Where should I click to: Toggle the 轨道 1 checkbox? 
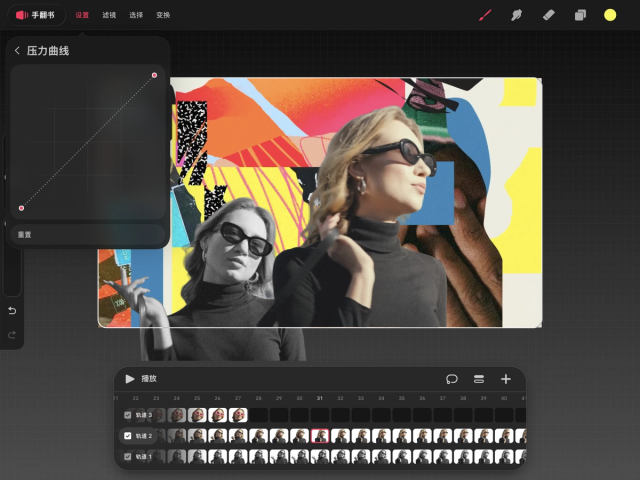pyautogui.click(x=127, y=456)
